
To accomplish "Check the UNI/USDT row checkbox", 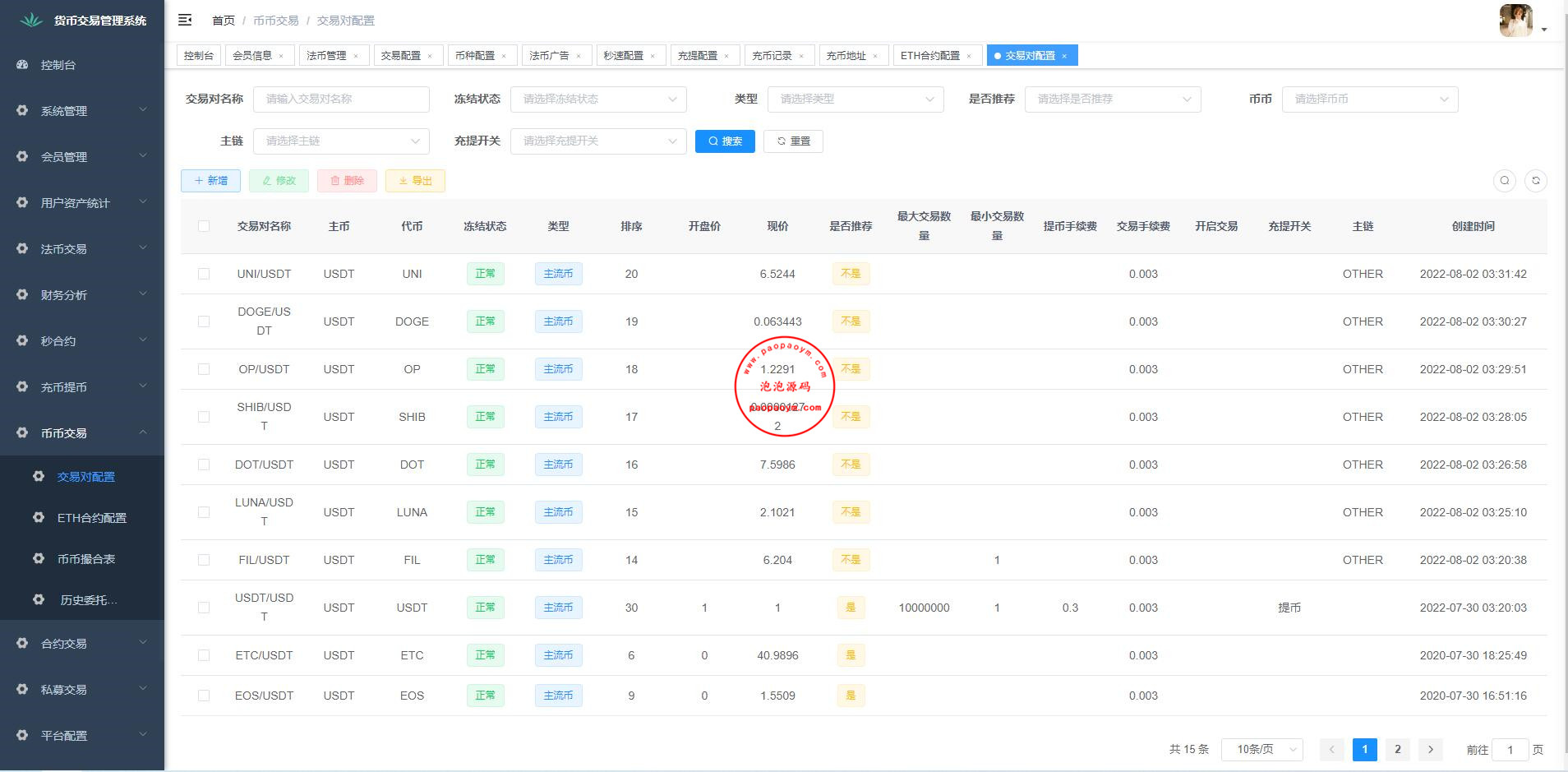I will pos(204,274).
